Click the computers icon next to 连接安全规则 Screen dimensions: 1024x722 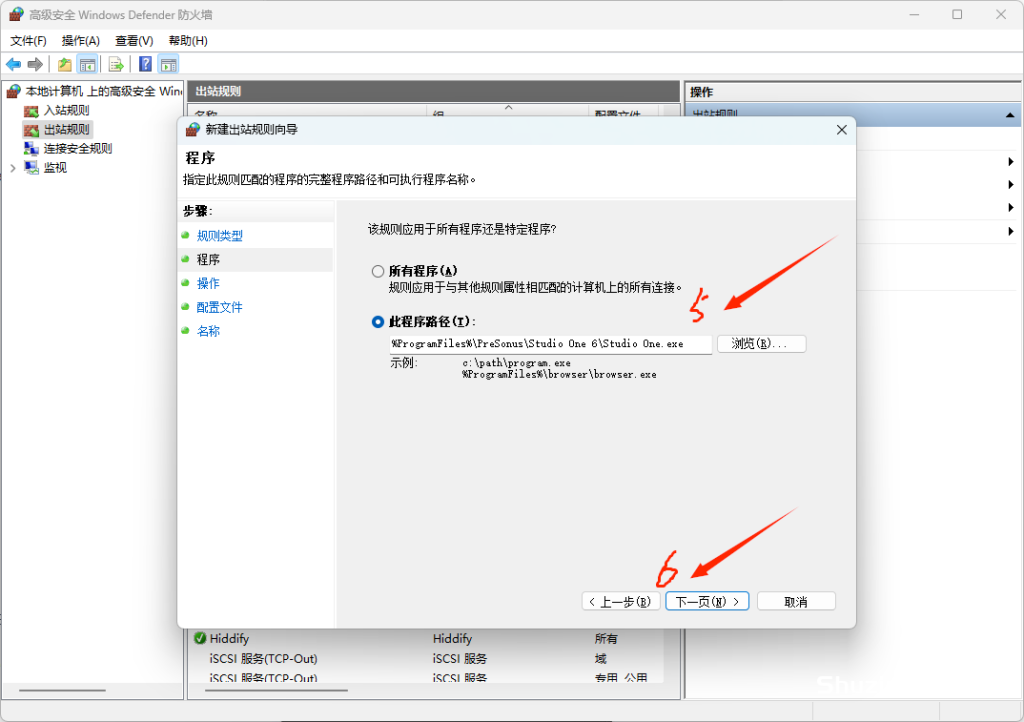31,148
